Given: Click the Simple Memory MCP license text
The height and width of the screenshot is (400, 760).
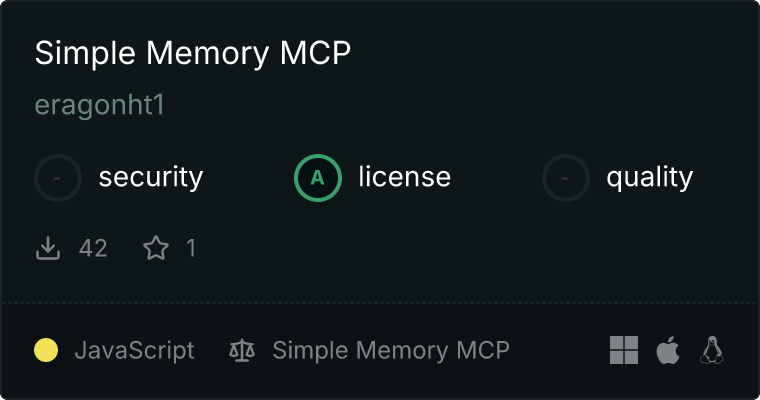Looking at the screenshot, I should 391,351.
